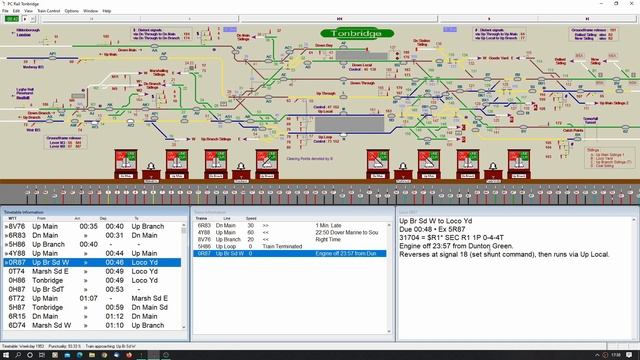Open the Windows Start menu
The height and width of the screenshot is (360, 640).
(6, 355)
